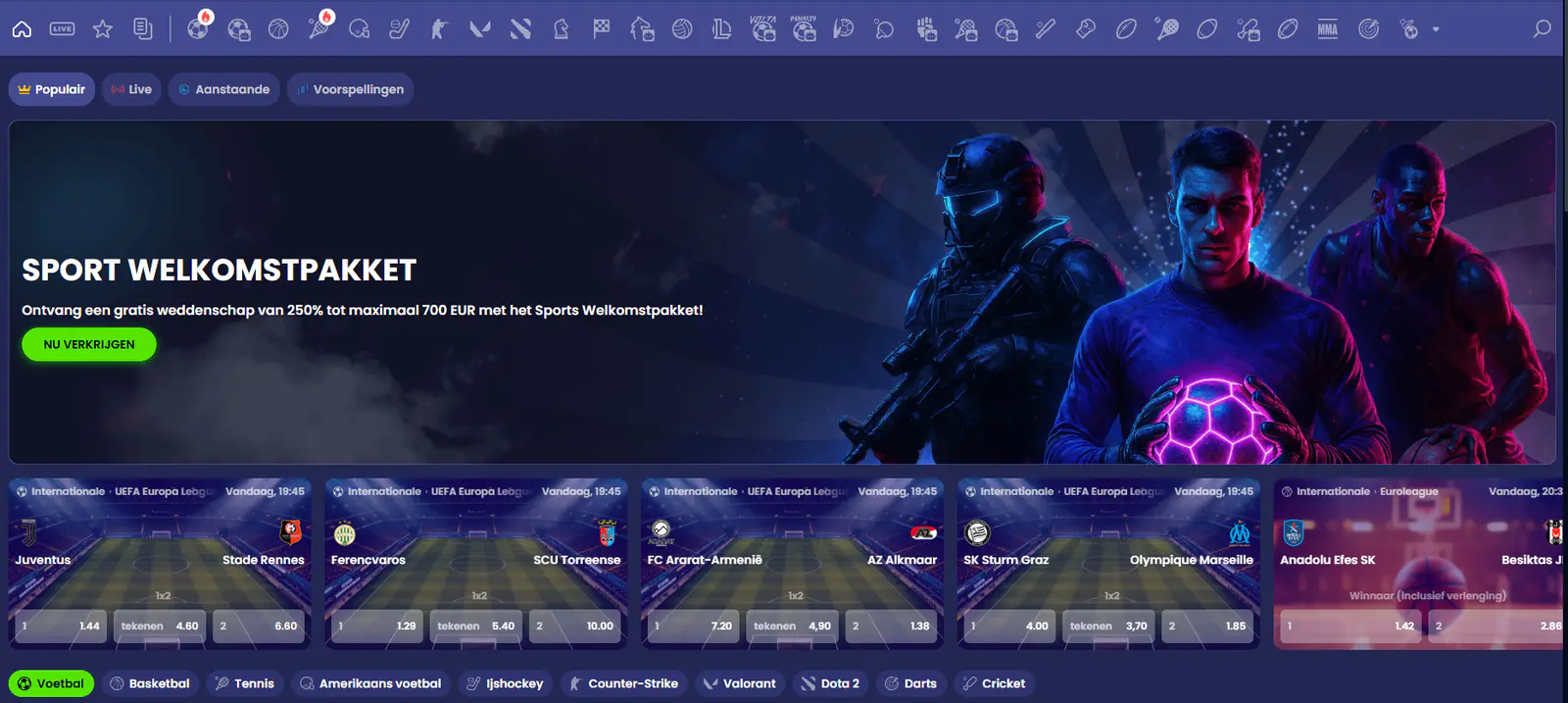The image size is (1568, 703).
Task: Select the Volta football icon
Action: pyautogui.click(x=763, y=28)
